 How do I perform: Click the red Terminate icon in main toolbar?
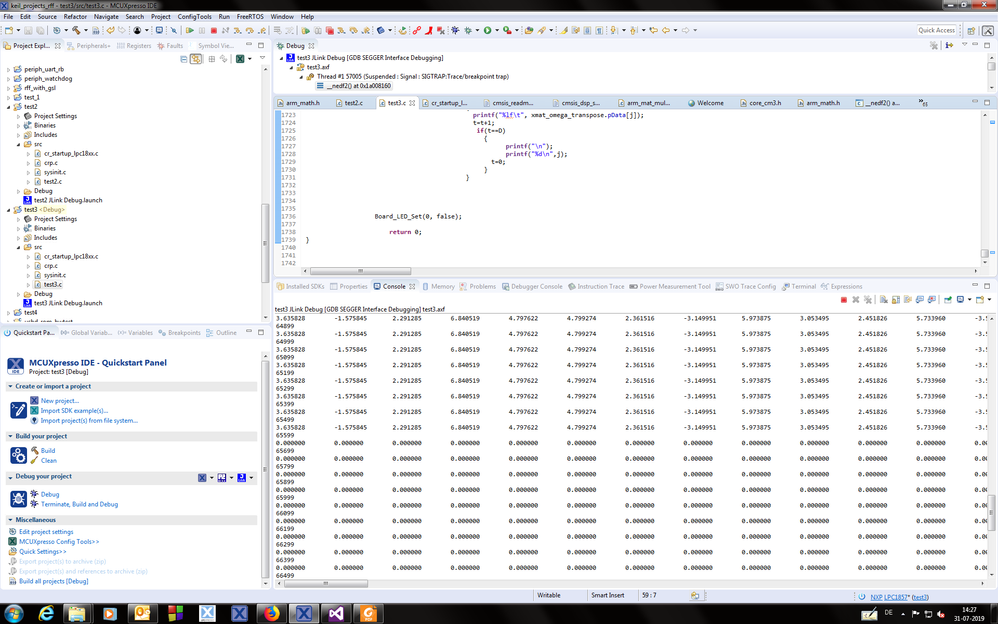(x=214, y=30)
